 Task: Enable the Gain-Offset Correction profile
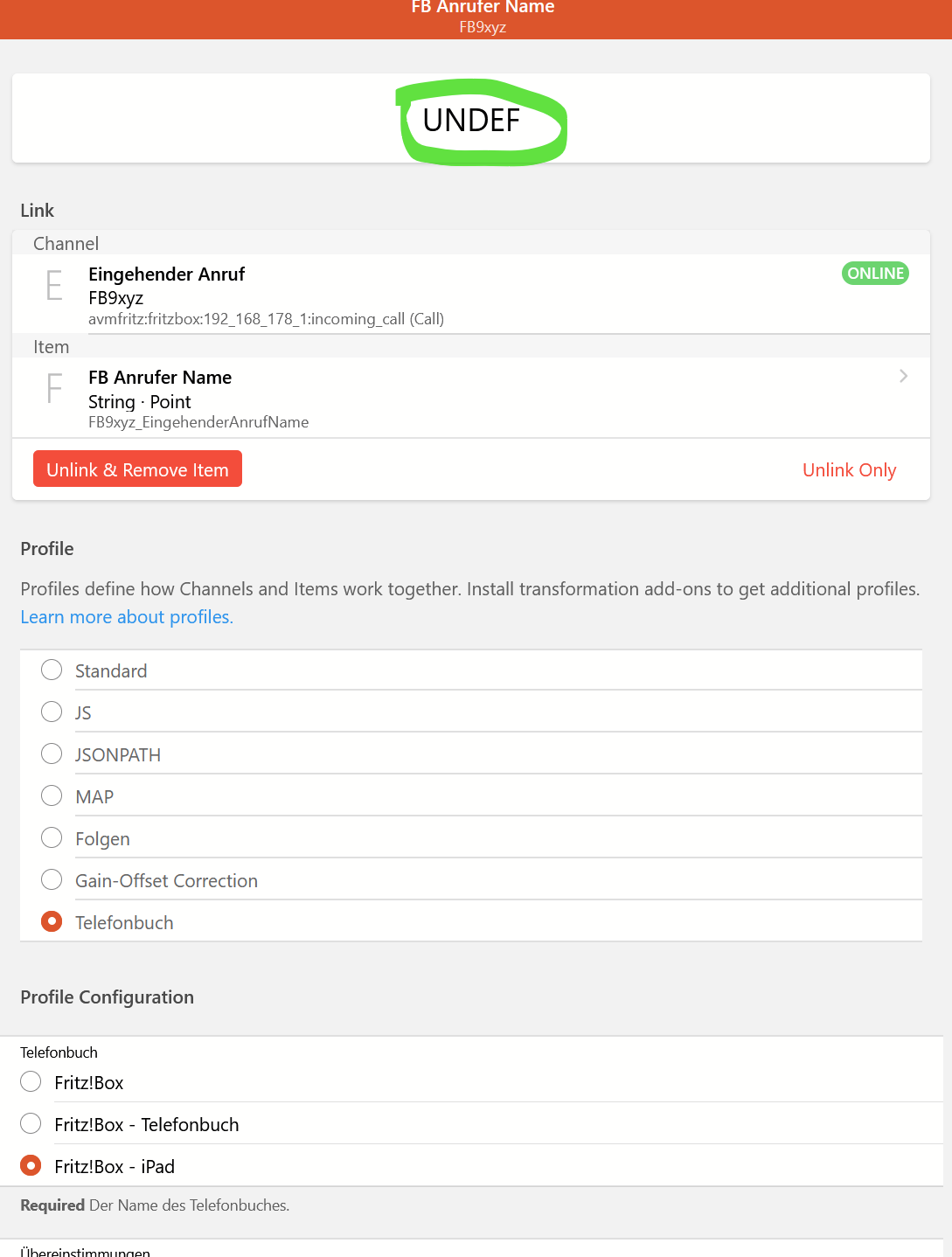coord(52,880)
